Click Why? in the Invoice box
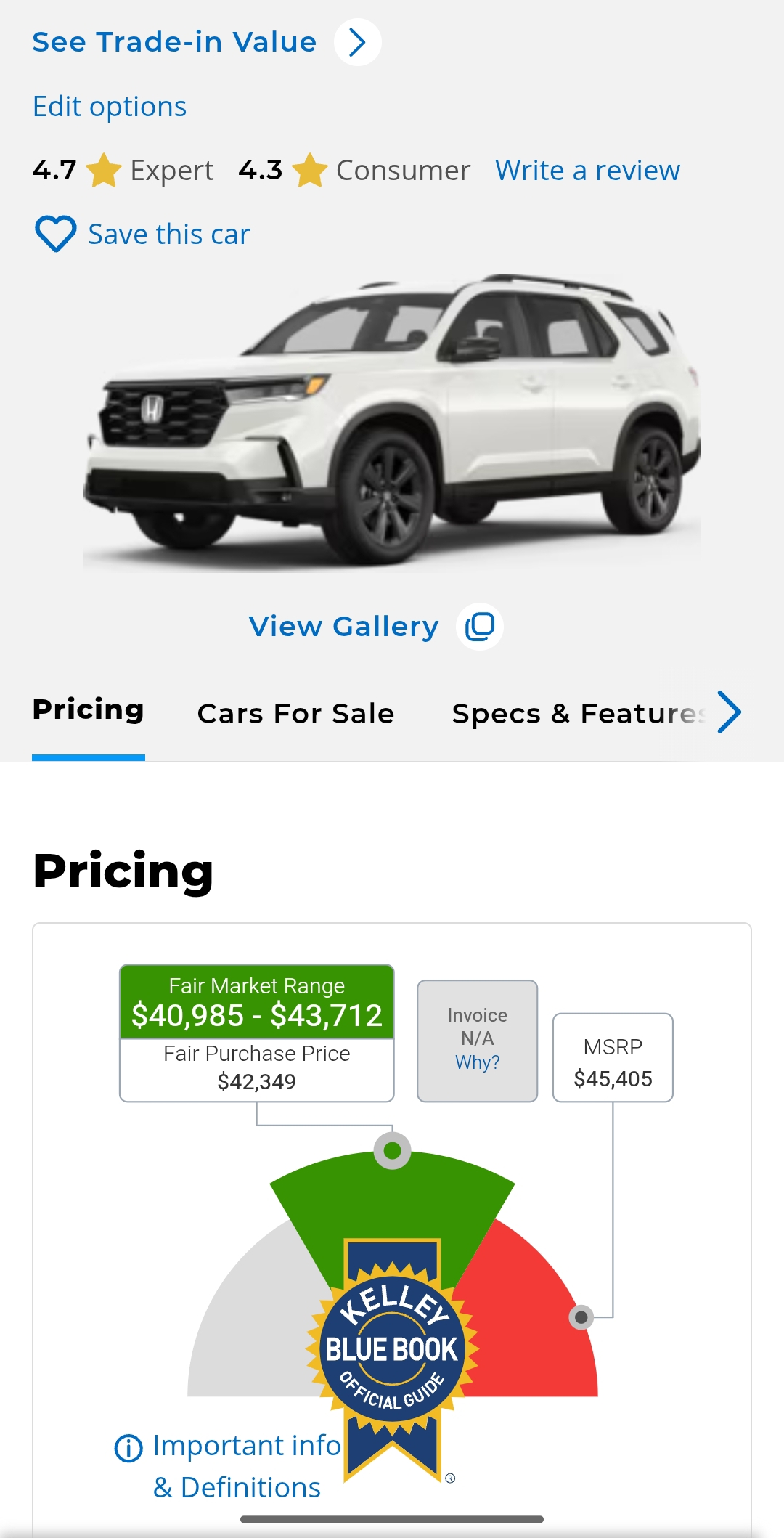Screen dimensions: 784x1538 tap(477, 1062)
